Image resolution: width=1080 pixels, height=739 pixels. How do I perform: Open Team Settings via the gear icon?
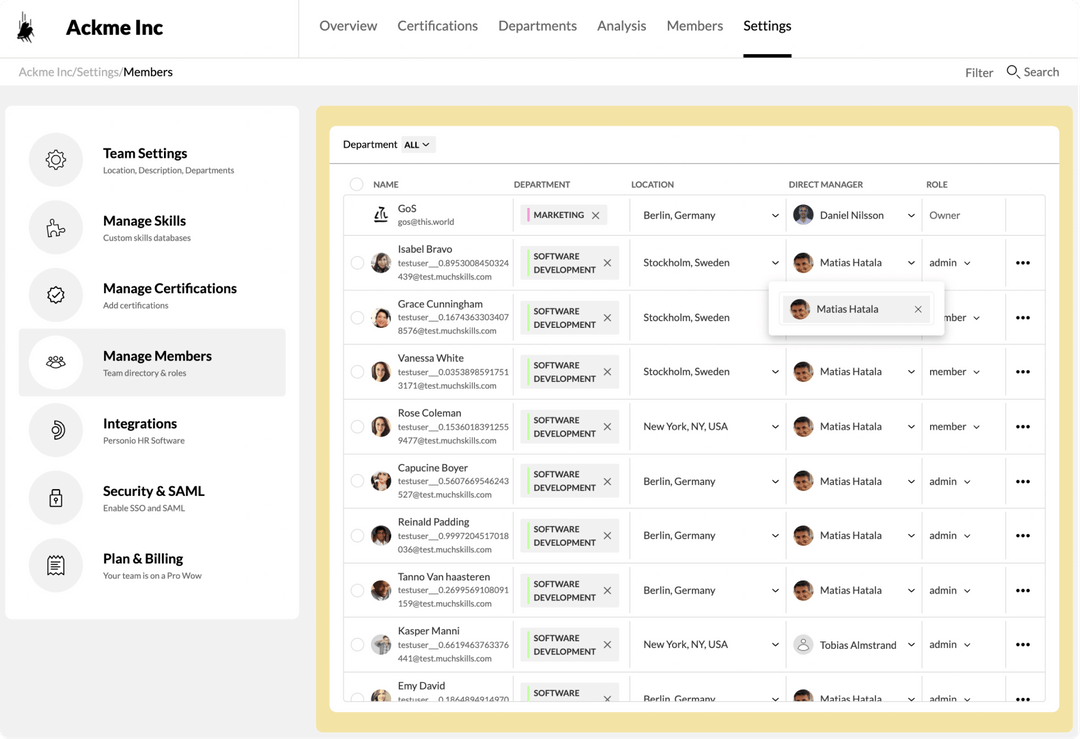[56, 160]
